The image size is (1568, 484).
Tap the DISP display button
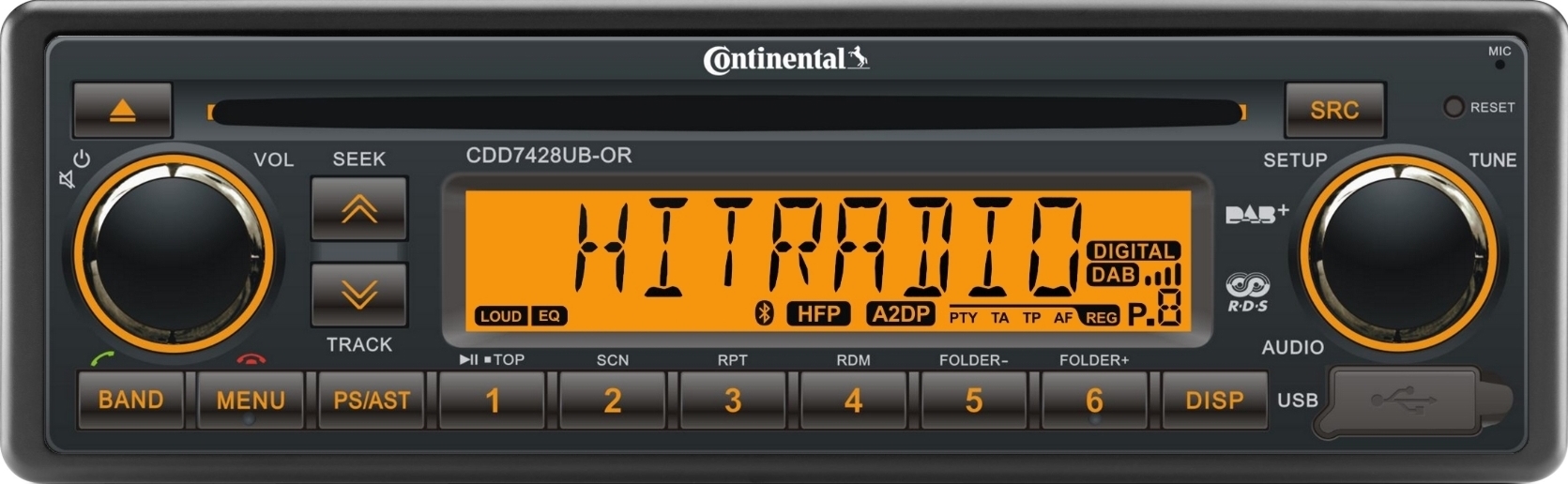pos(1214,401)
